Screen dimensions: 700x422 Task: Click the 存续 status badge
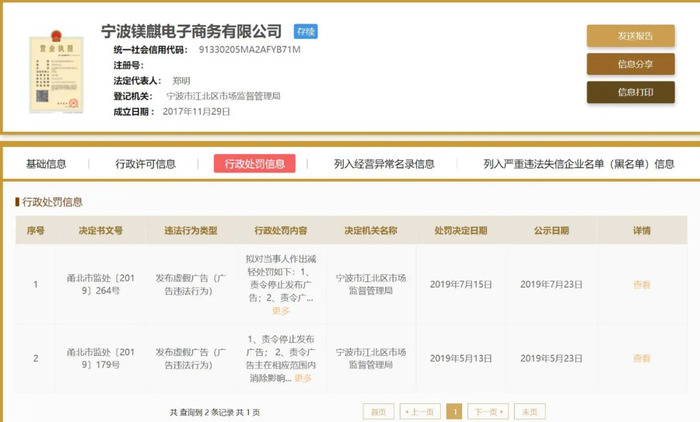305,31
